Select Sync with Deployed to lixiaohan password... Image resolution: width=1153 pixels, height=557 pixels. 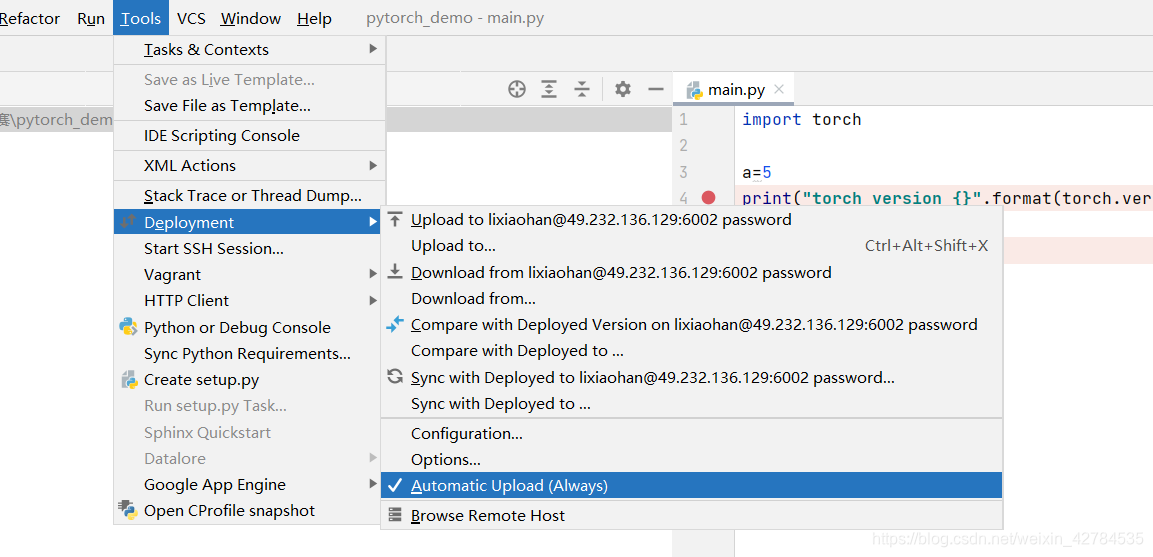[691, 377]
